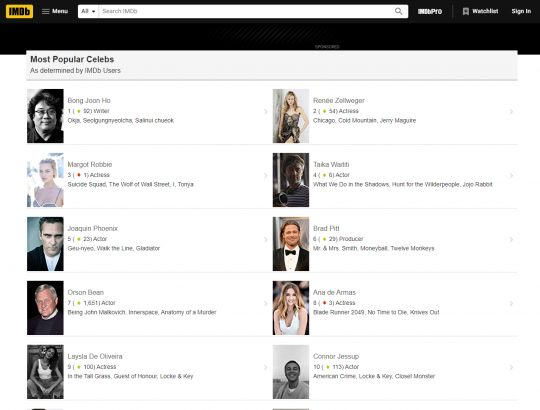This screenshot has width=540, height=410.
Task: Open Taika Waititi name link
Action: 331,165
